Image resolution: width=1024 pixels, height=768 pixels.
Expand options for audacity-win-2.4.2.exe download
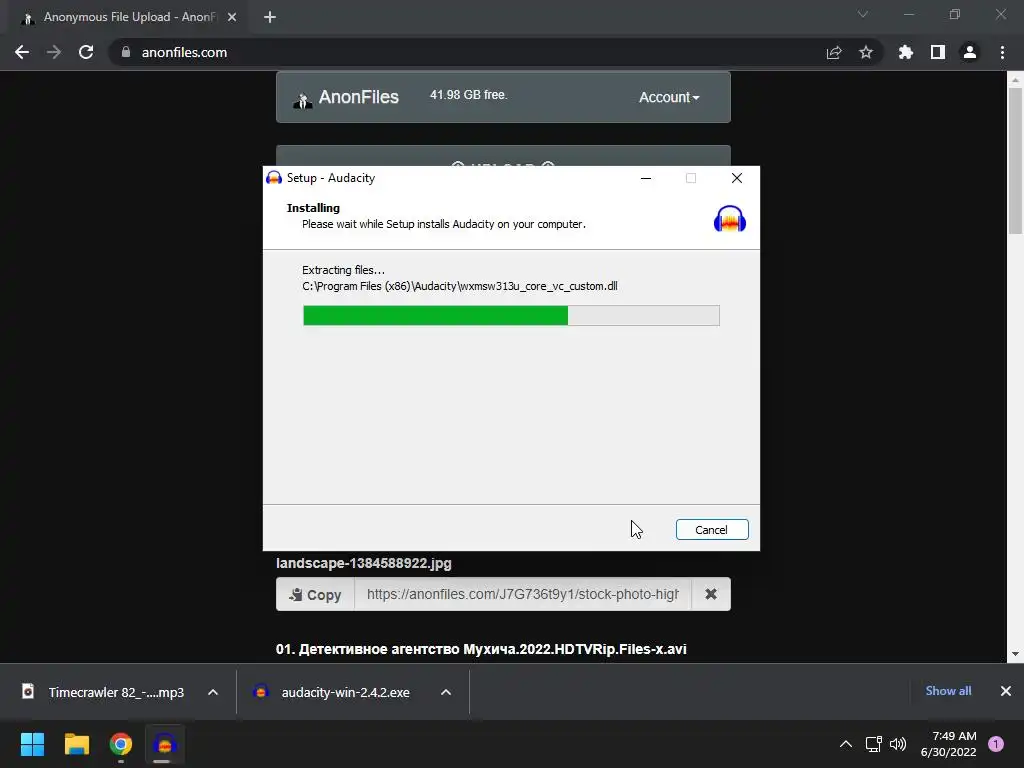[446, 692]
